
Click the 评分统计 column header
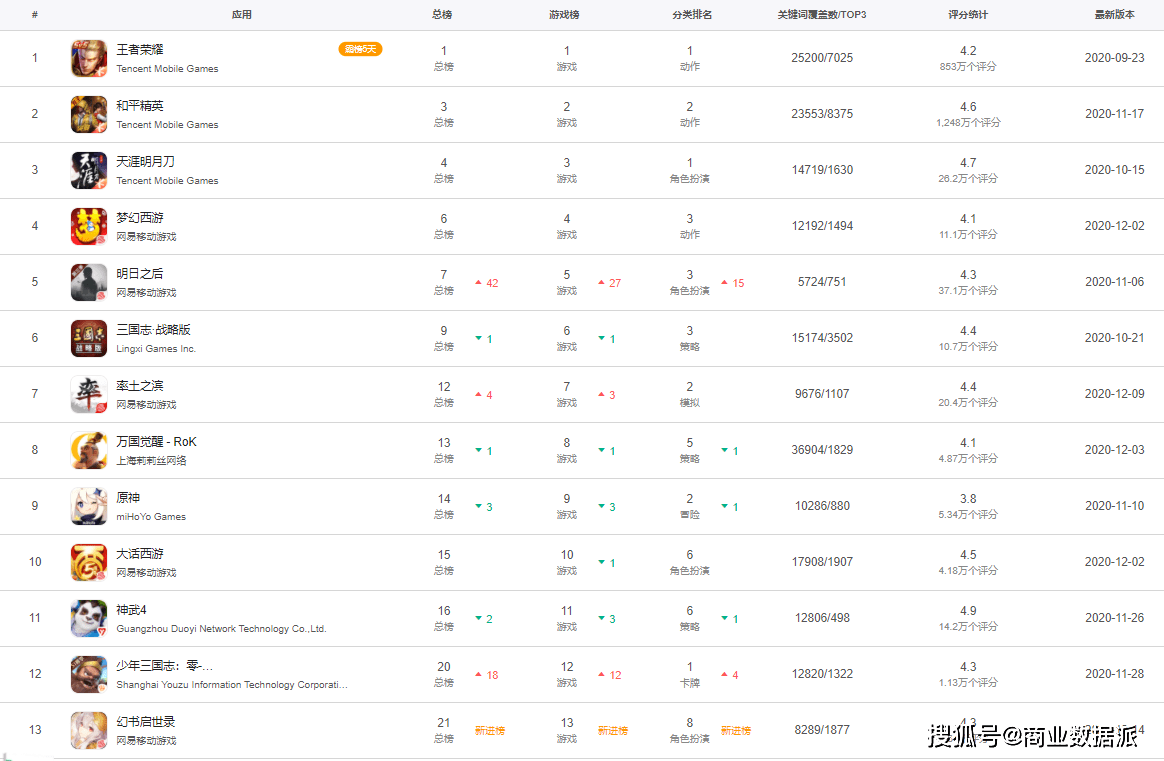pyautogui.click(x=967, y=15)
